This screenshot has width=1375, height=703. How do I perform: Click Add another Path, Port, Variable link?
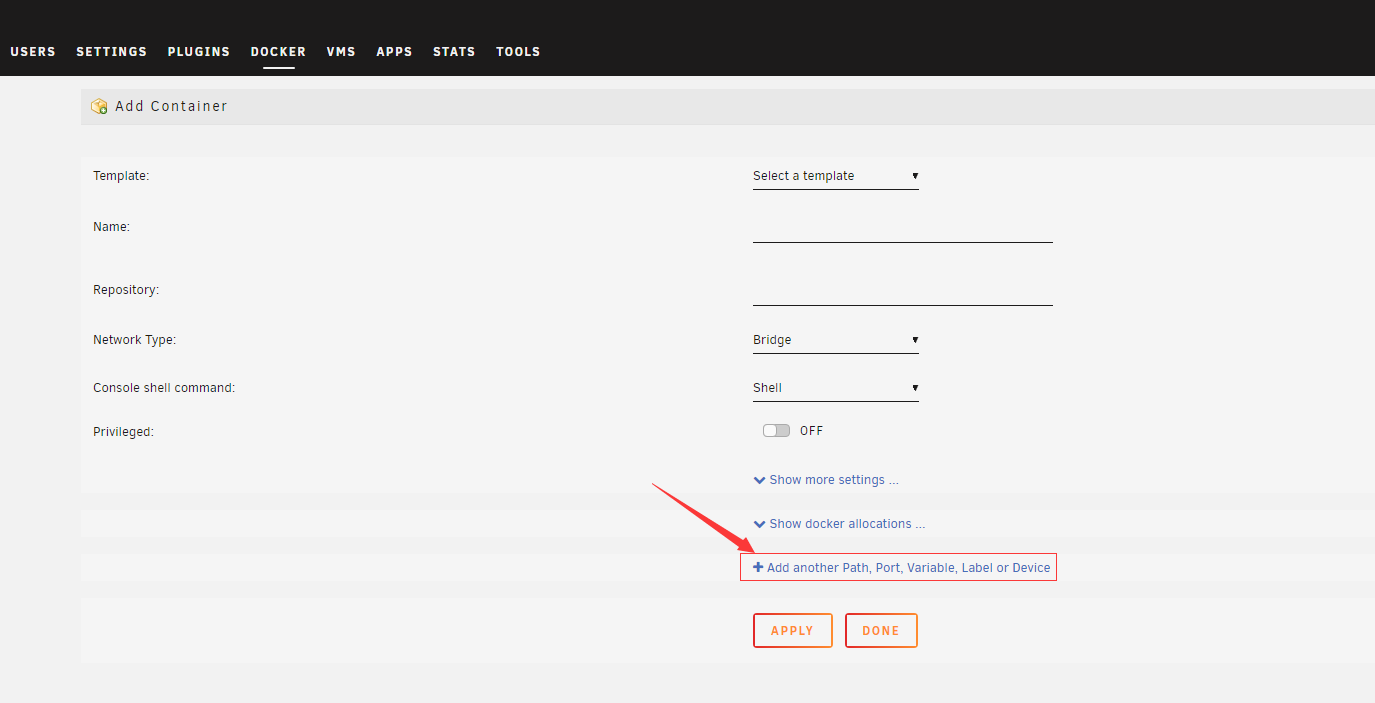[x=902, y=568]
